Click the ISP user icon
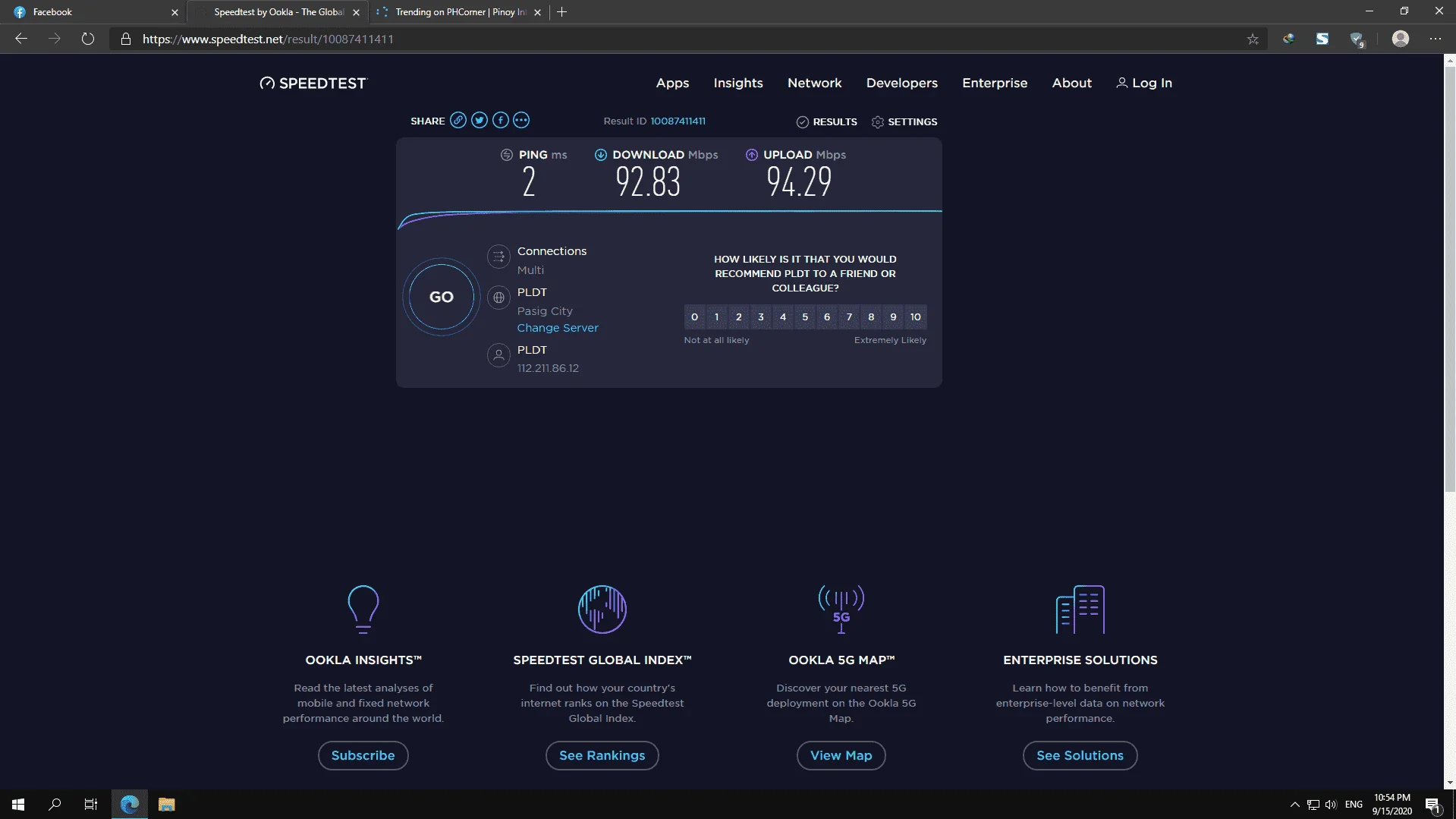The width and height of the screenshot is (1456, 819). [x=498, y=355]
